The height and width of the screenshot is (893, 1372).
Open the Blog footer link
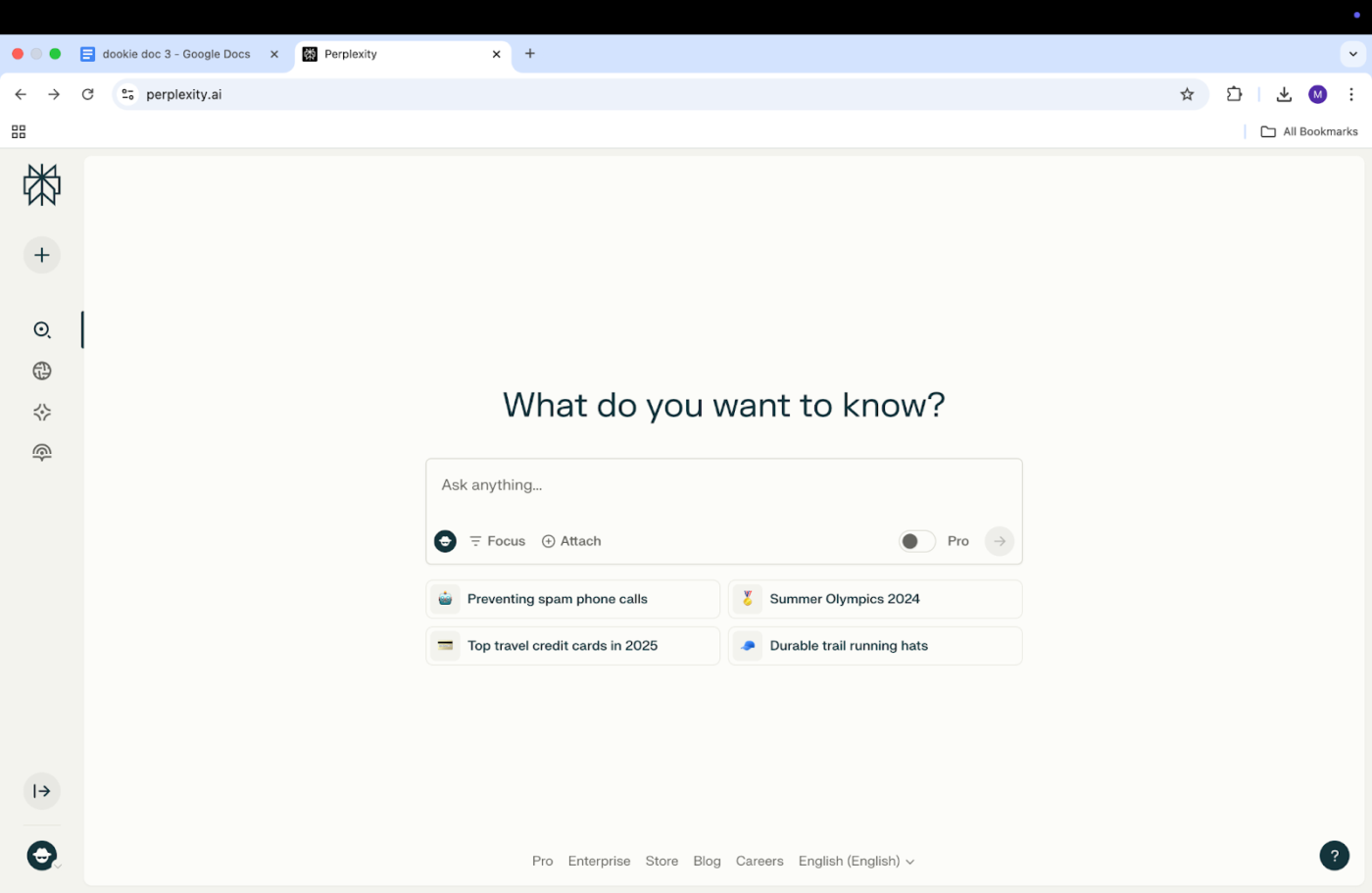click(707, 861)
